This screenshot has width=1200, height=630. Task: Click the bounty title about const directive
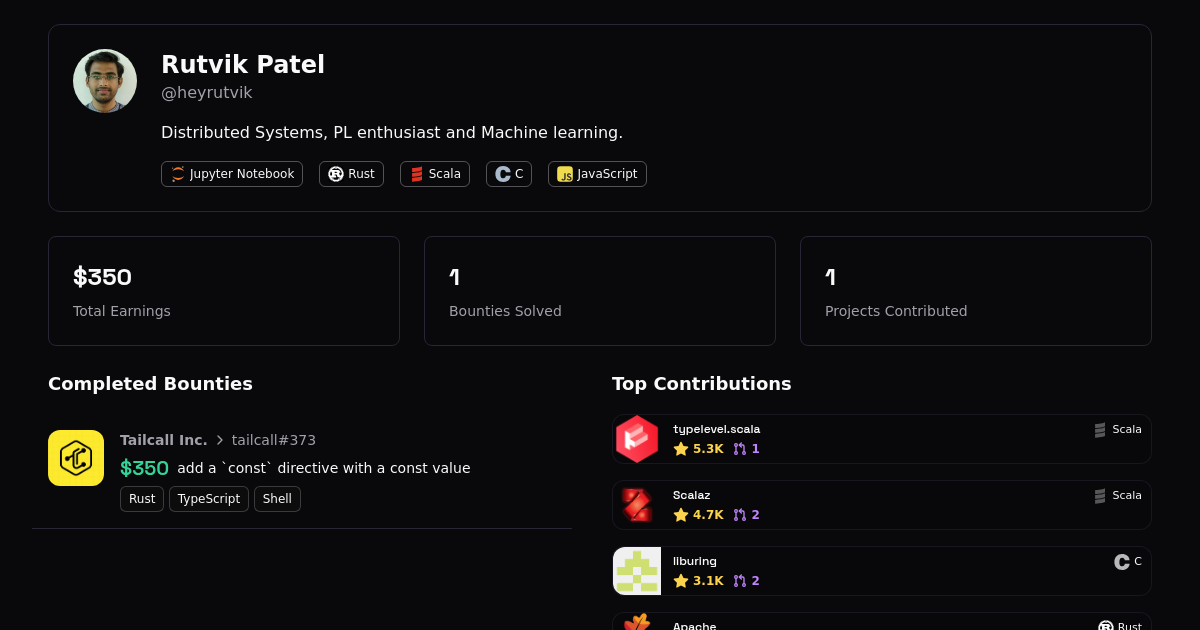pyautogui.click(x=324, y=468)
